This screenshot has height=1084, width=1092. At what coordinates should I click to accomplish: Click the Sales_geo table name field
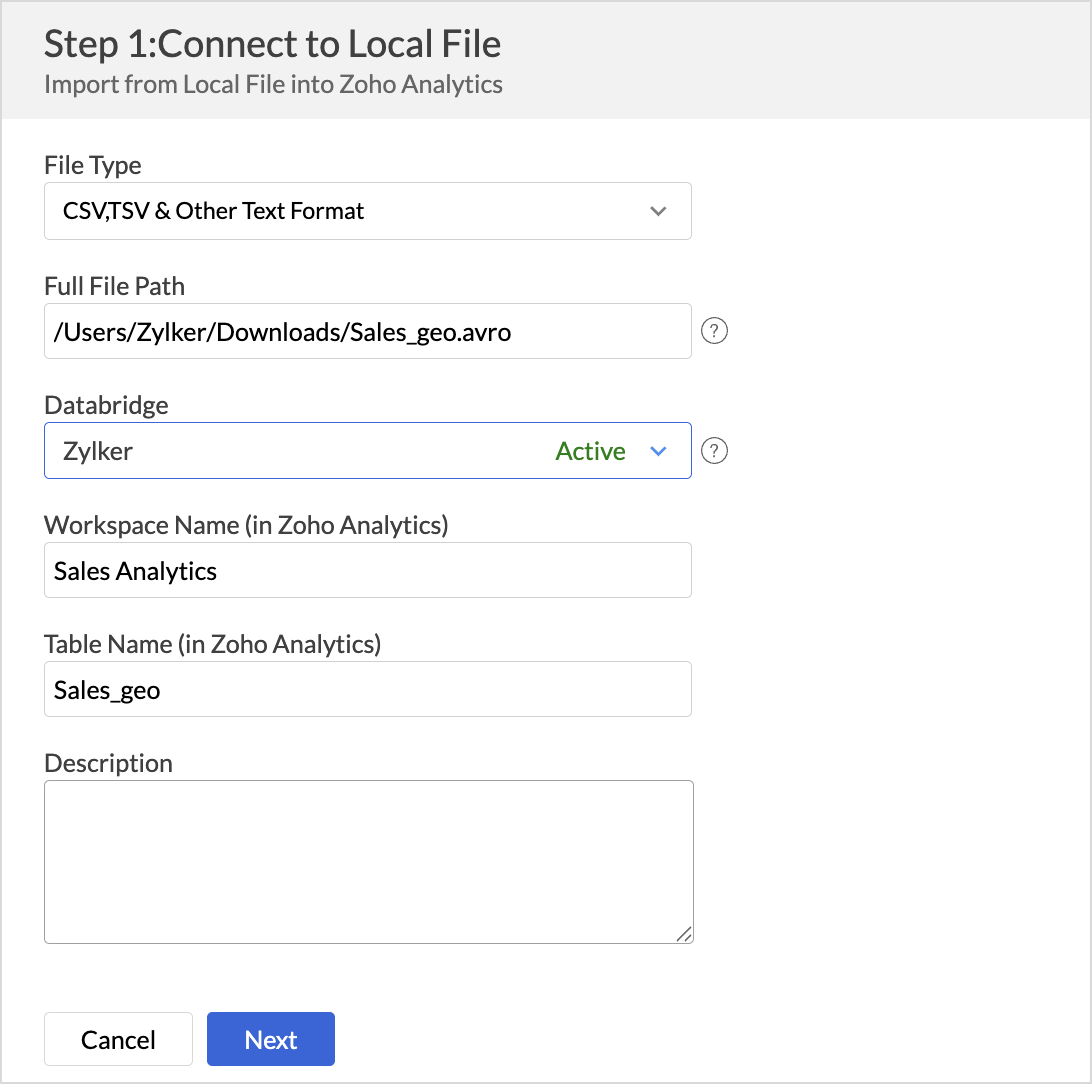click(x=367, y=689)
